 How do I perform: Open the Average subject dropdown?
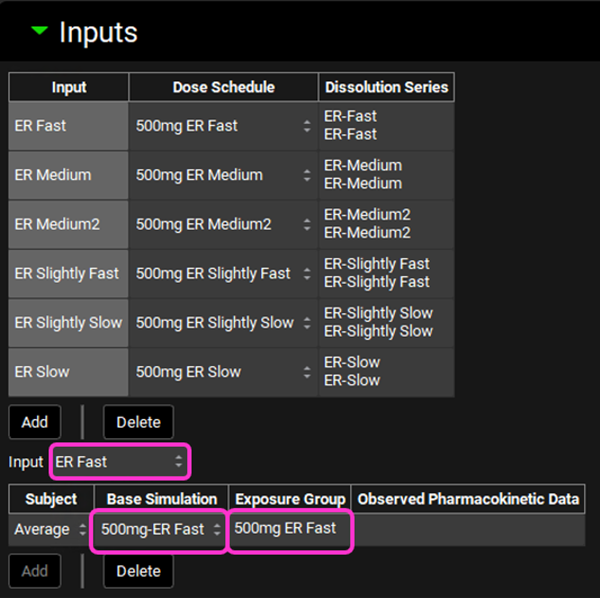[x=50, y=529]
